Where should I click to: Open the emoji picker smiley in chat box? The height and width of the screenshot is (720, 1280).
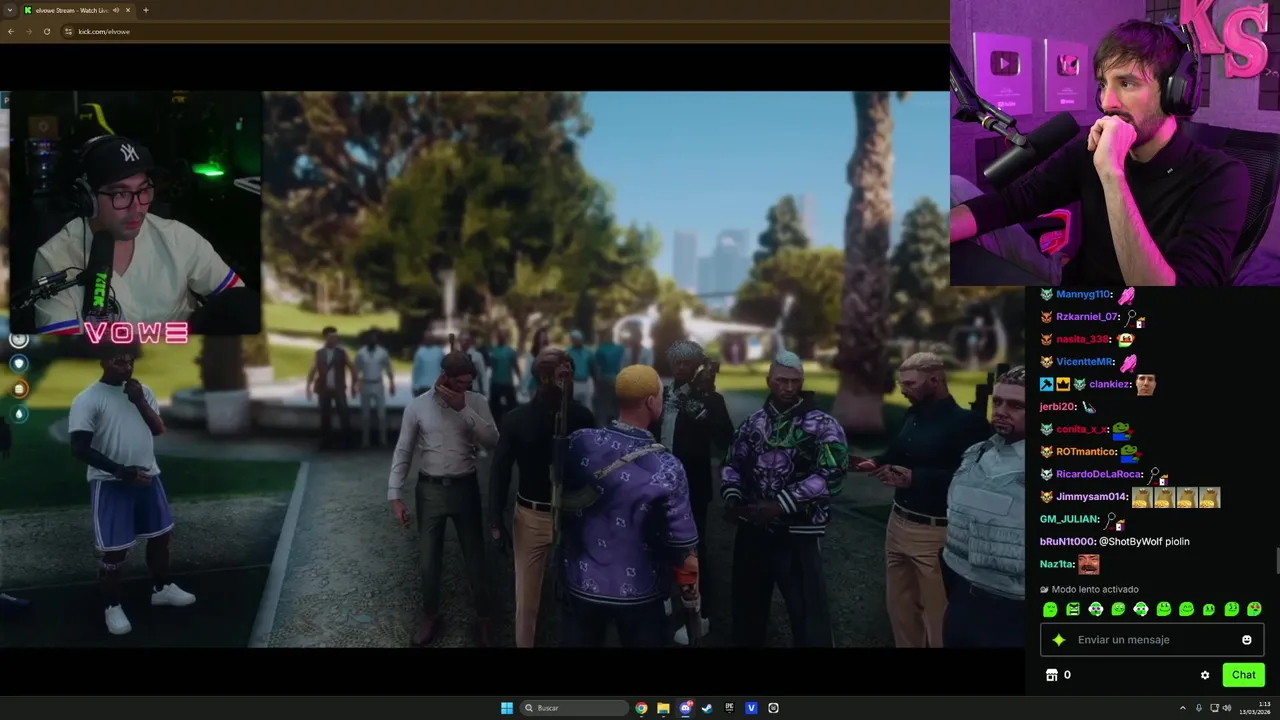click(x=1247, y=640)
